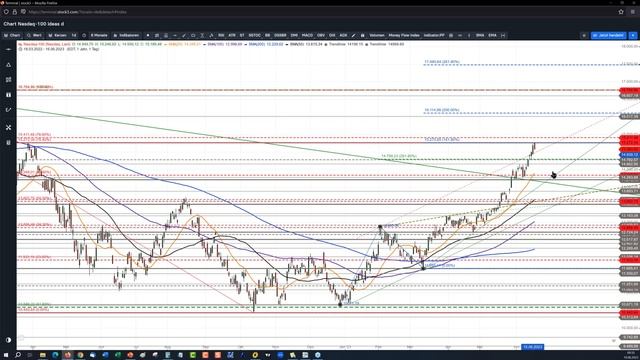
Task: Click the pen edit icon after ADX
Action: (x=353, y=36)
